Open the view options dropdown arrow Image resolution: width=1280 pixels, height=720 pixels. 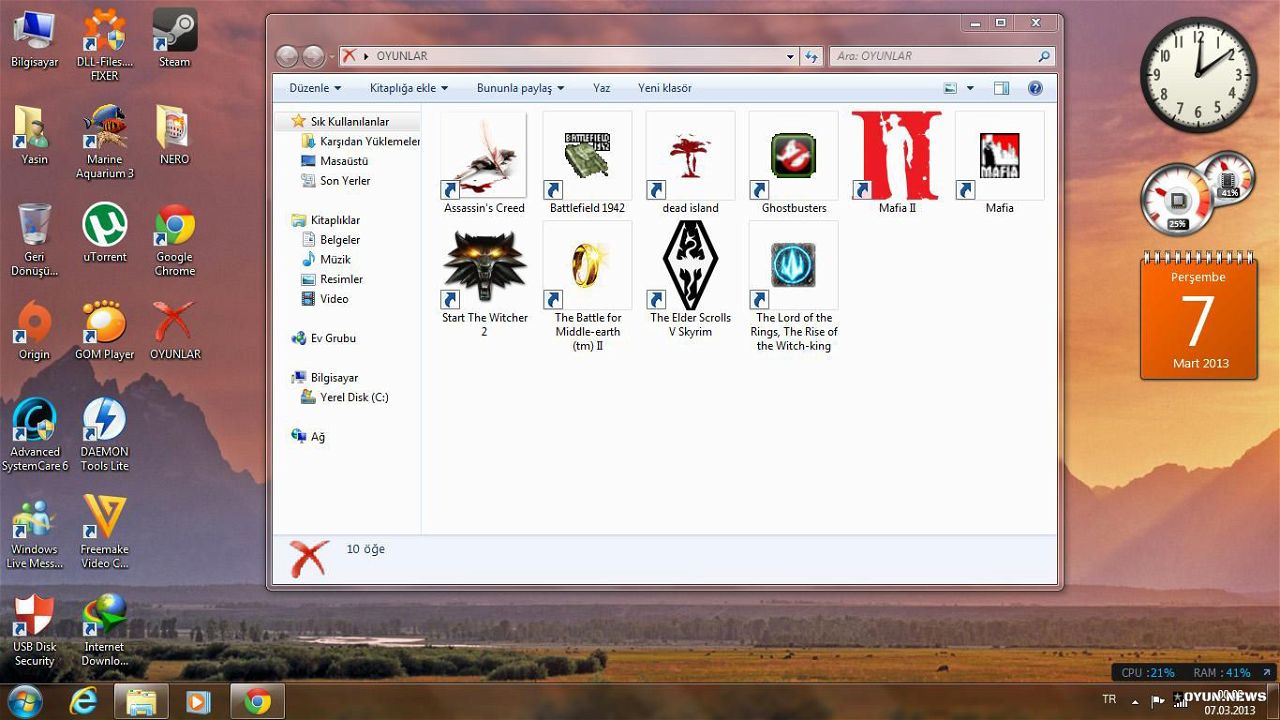click(x=970, y=88)
